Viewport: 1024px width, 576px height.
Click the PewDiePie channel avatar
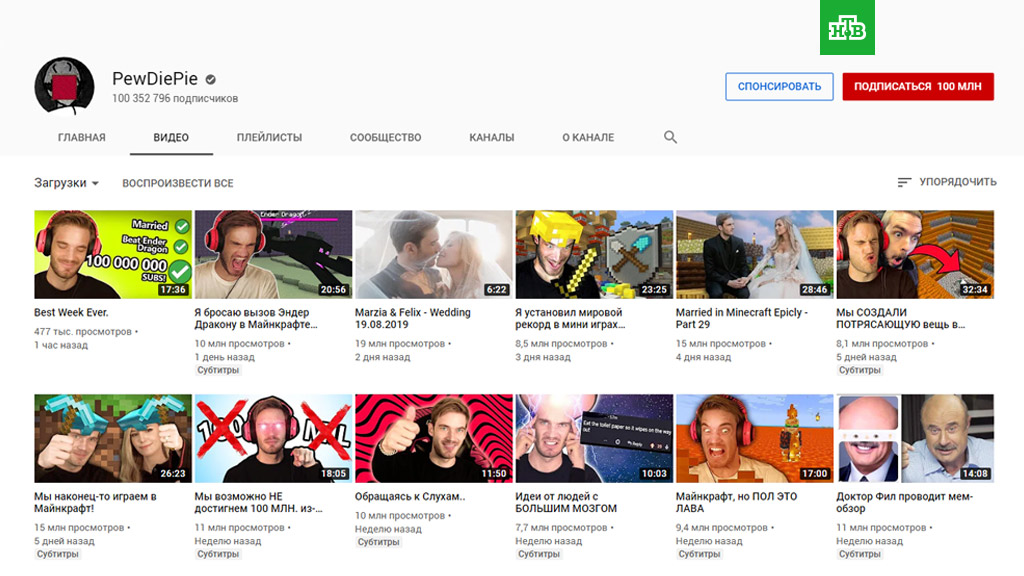(x=64, y=87)
